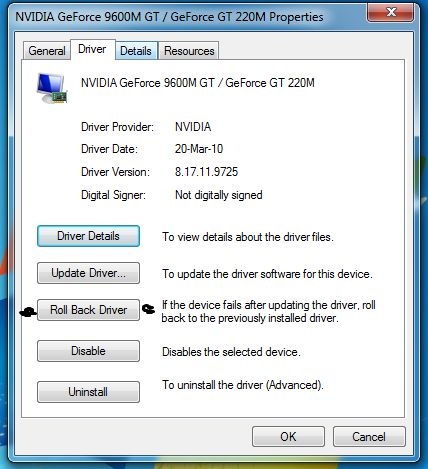Click Disable to disable the device

point(88,351)
